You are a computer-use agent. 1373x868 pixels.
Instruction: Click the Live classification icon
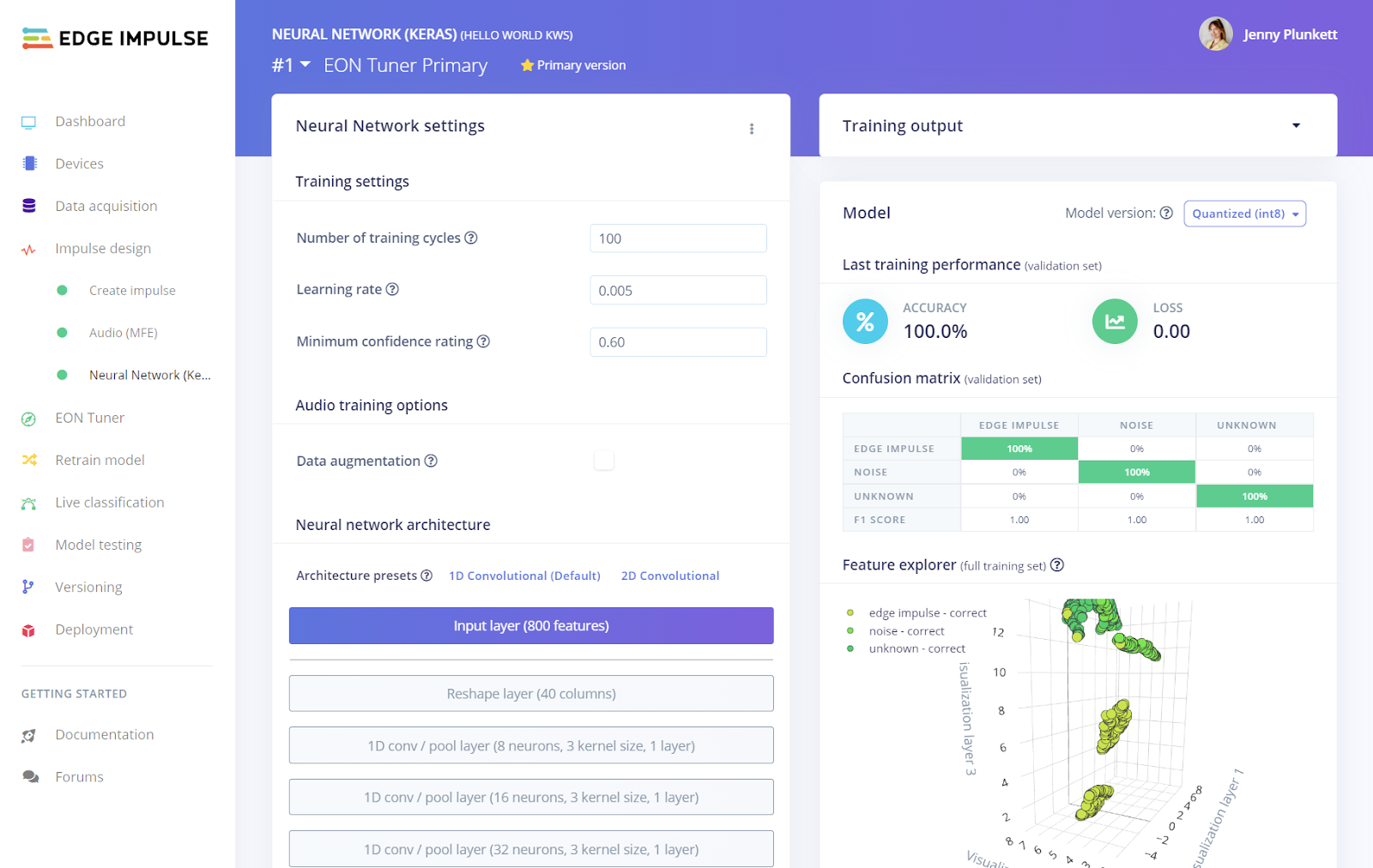(28, 503)
